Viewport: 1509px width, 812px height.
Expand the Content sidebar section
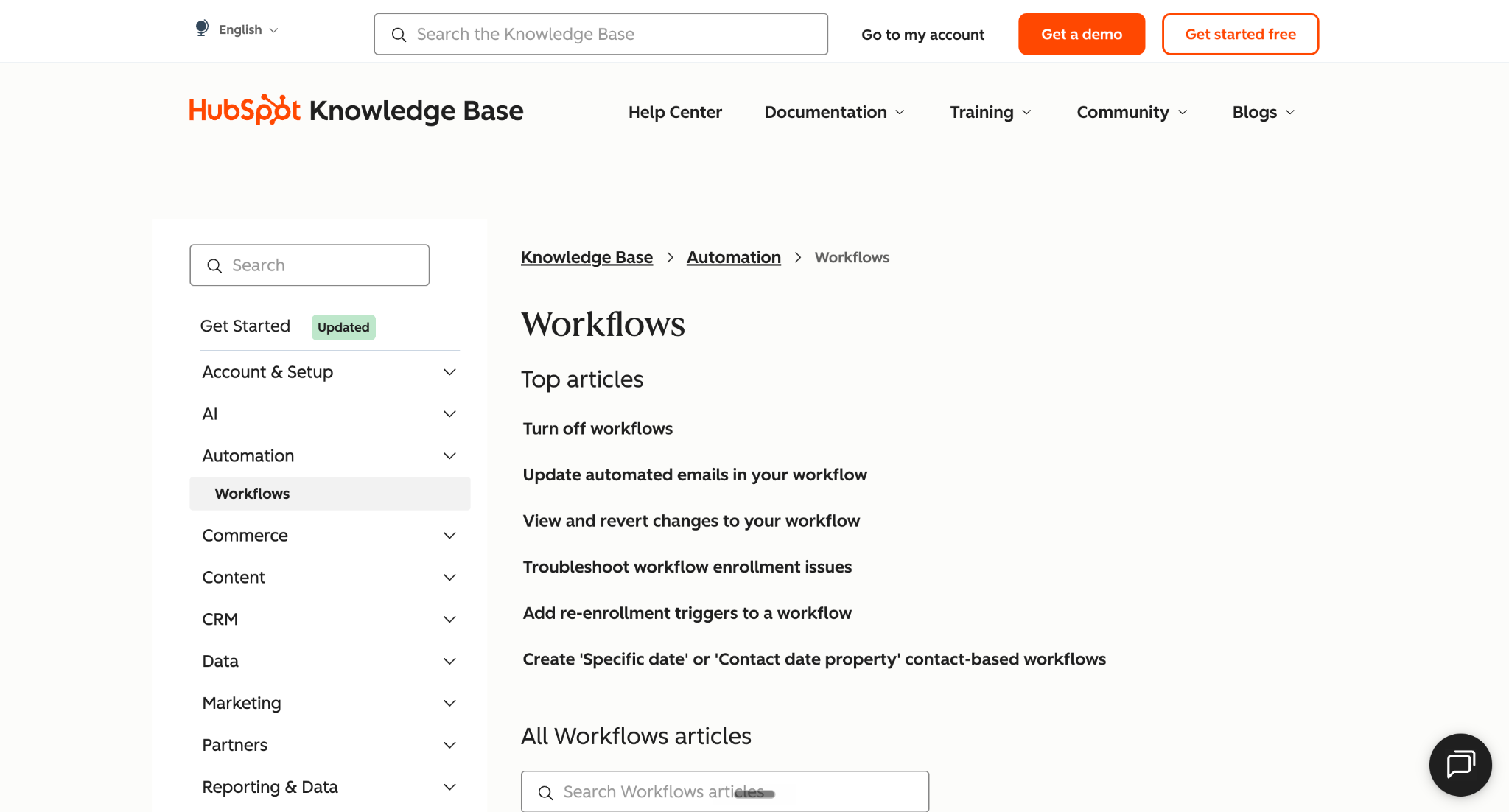(329, 578)
